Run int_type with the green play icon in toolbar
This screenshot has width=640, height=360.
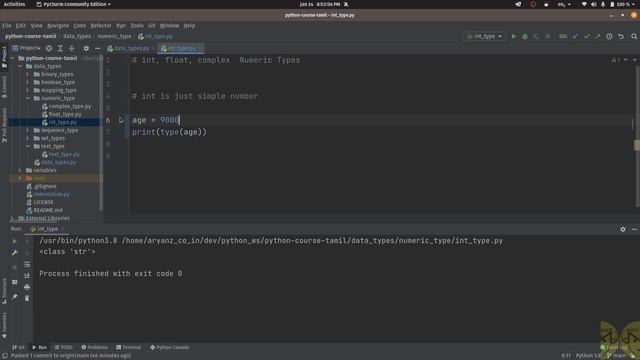(x=513, y=36)
